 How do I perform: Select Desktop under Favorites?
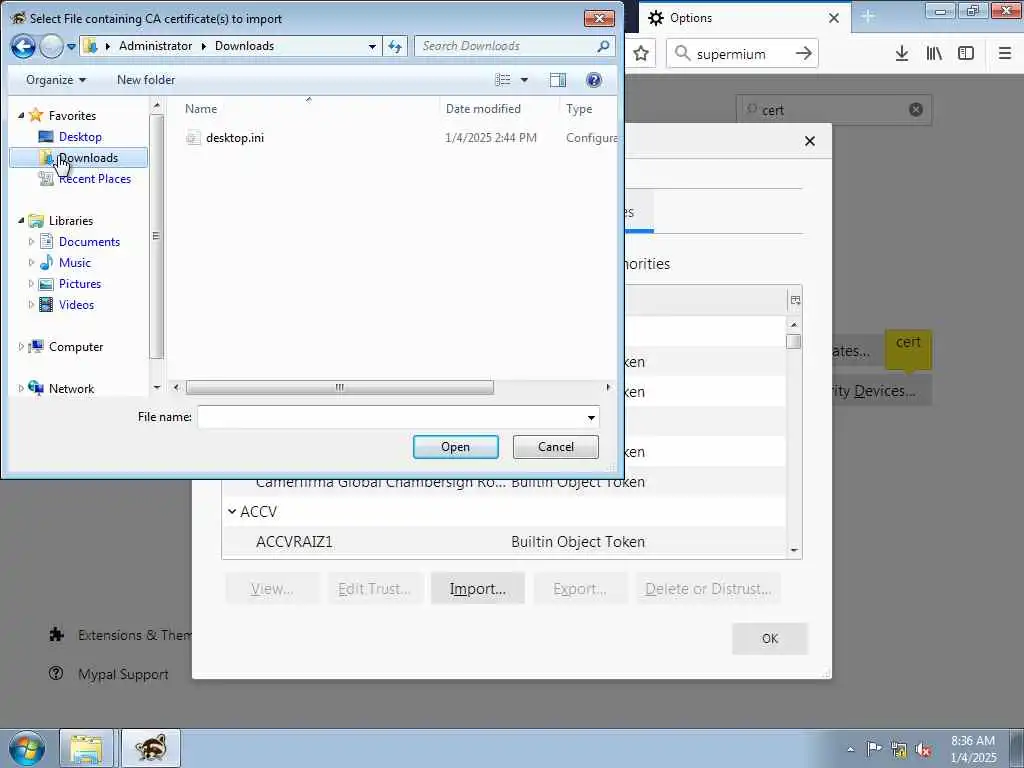[80, 136]
